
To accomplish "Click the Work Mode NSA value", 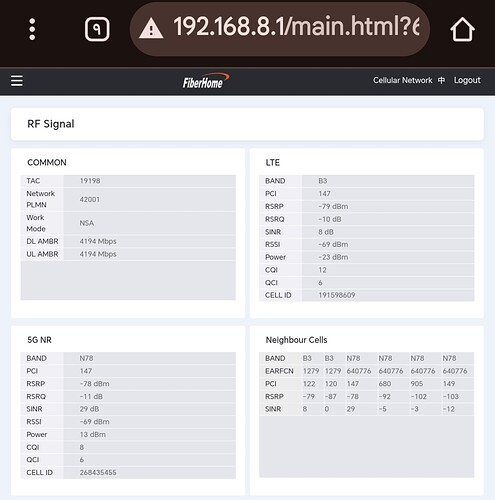I will tap(86, 223).
